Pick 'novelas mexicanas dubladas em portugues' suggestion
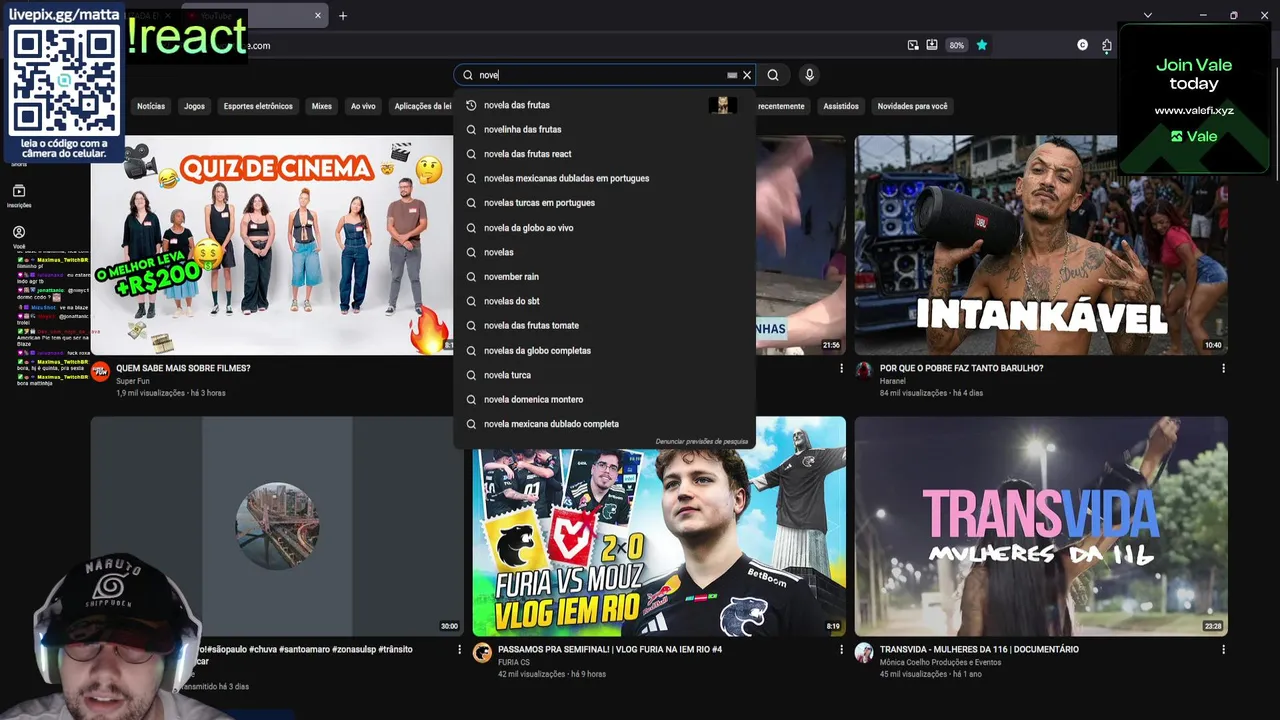Image resolution: width=1280 pixels, height=720 pixels. (604, 178)
